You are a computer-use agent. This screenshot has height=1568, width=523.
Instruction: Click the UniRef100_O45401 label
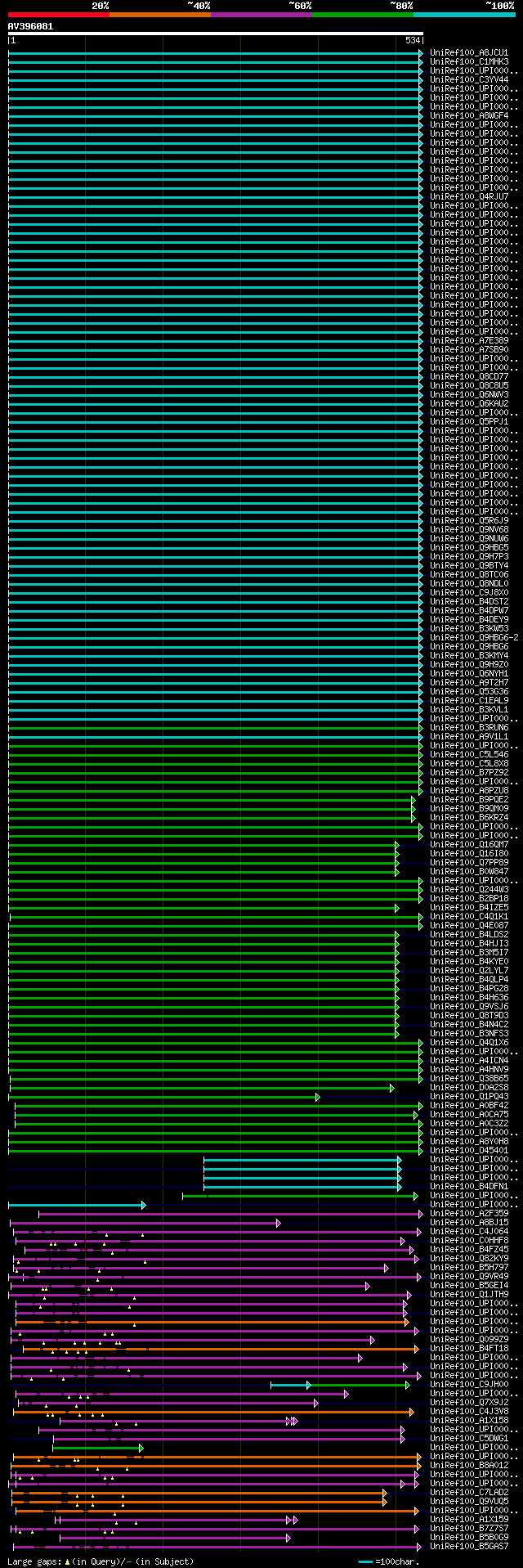(x=469, y=1150)
